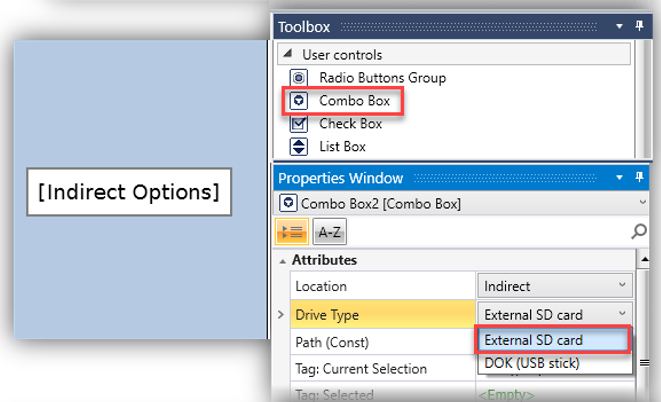This screenshot has width=661, height=402.
Task: Collapse the User controls group
Action: click(285, 55)
